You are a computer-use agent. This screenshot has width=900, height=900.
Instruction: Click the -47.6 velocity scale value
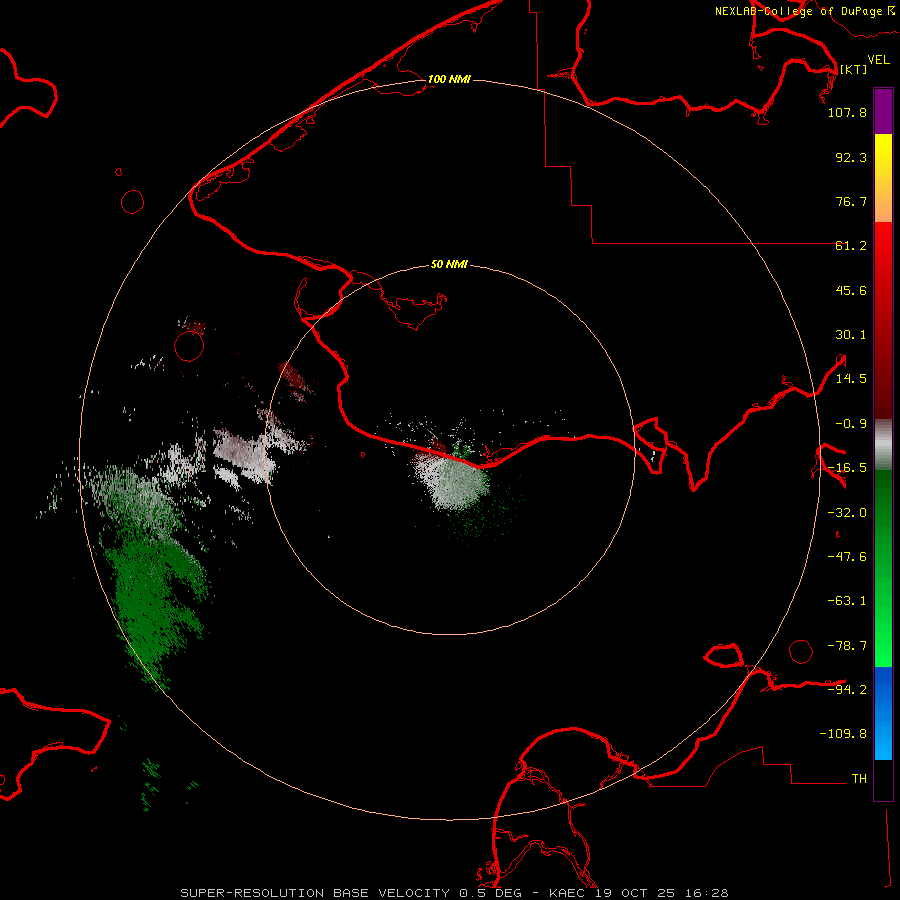pyautogui.click(x=847, y=557)
